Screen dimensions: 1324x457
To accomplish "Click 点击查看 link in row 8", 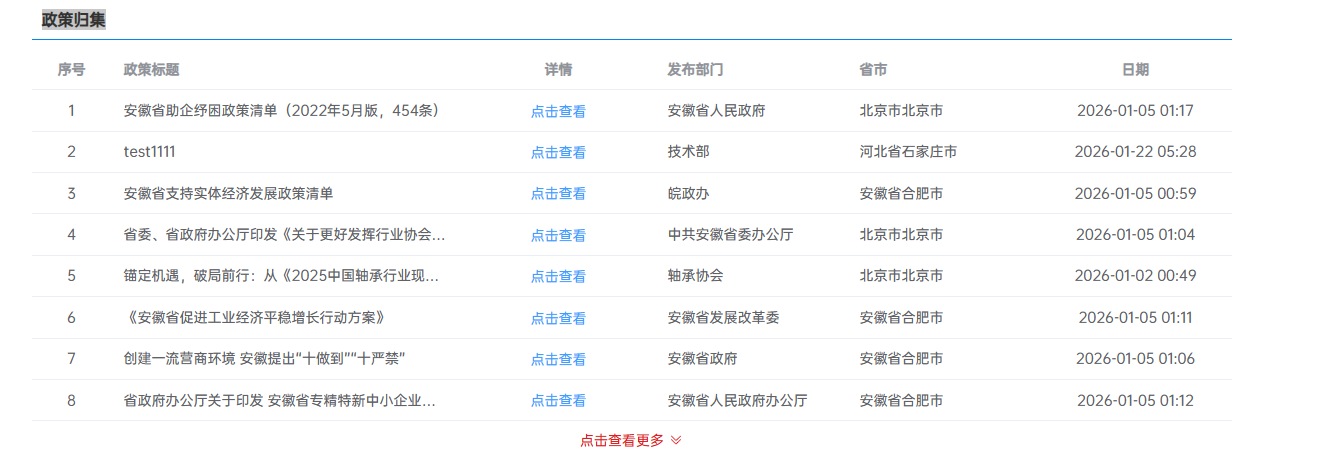I will (x=558, y=400).
